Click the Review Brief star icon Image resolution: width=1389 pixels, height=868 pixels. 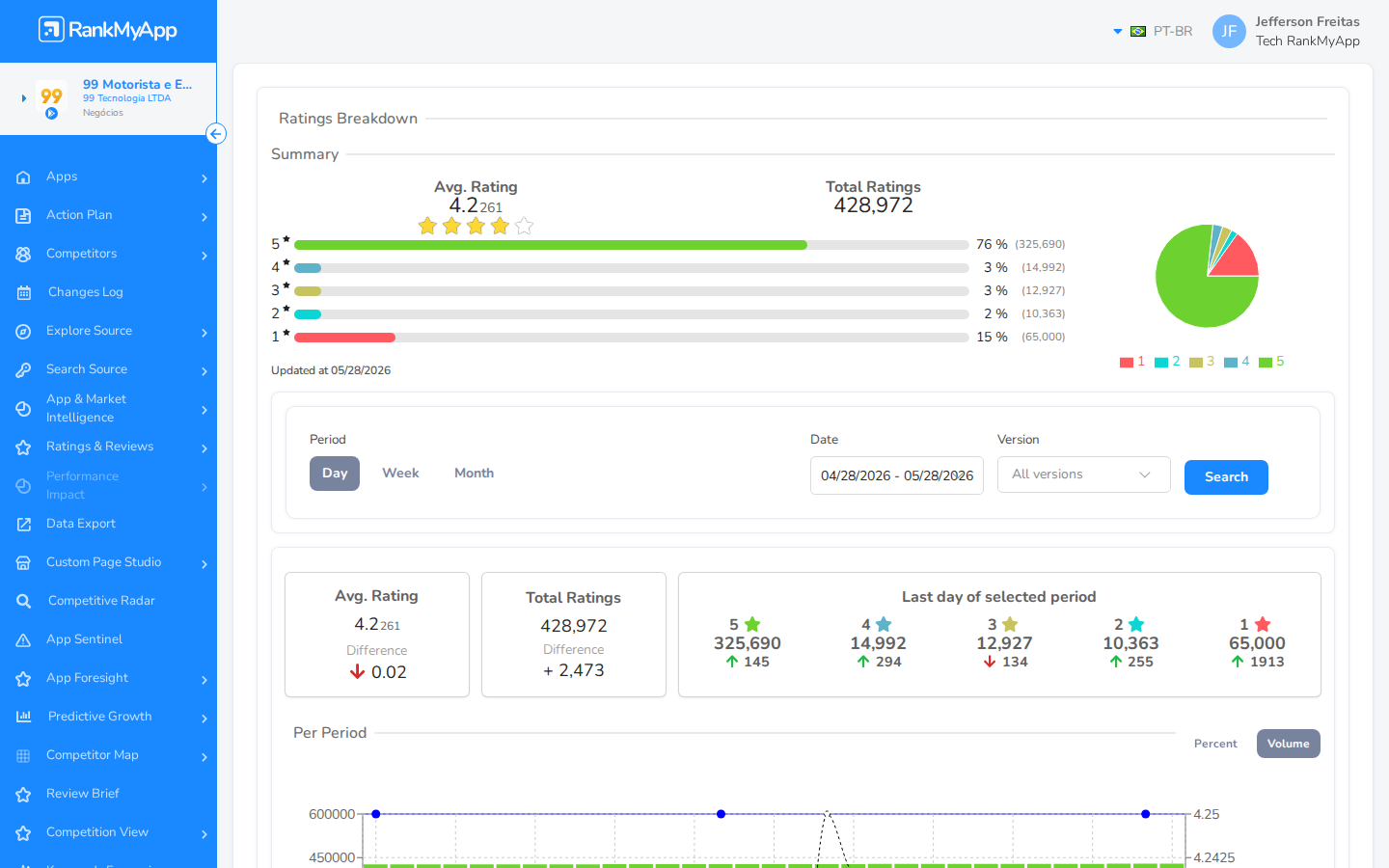pos(23,795)
